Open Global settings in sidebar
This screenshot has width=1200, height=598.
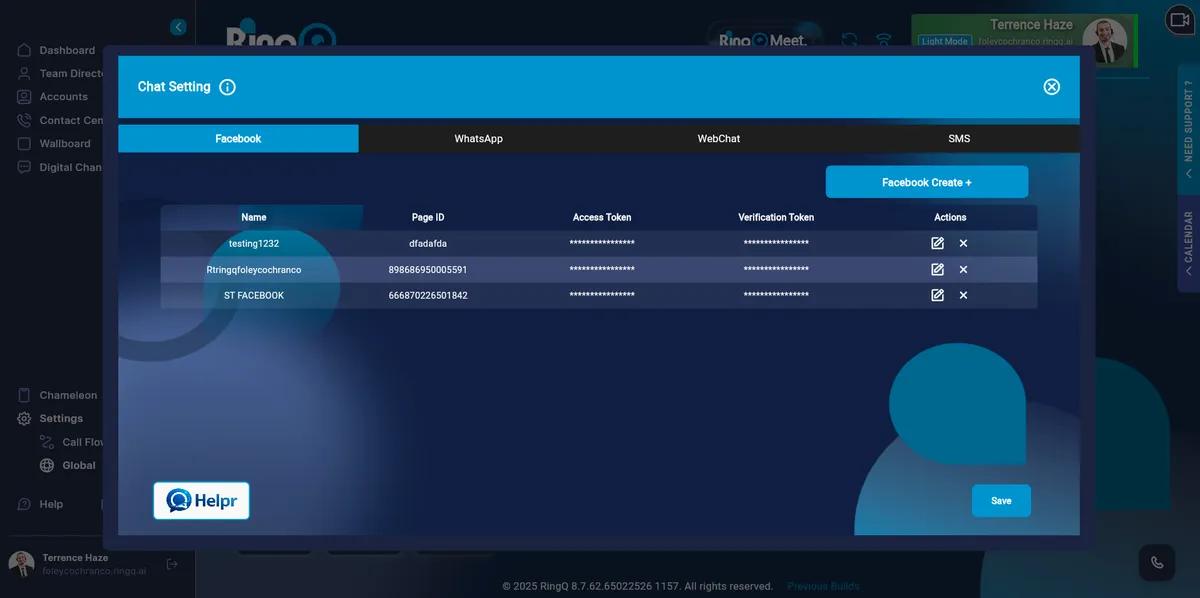(79, 465)
